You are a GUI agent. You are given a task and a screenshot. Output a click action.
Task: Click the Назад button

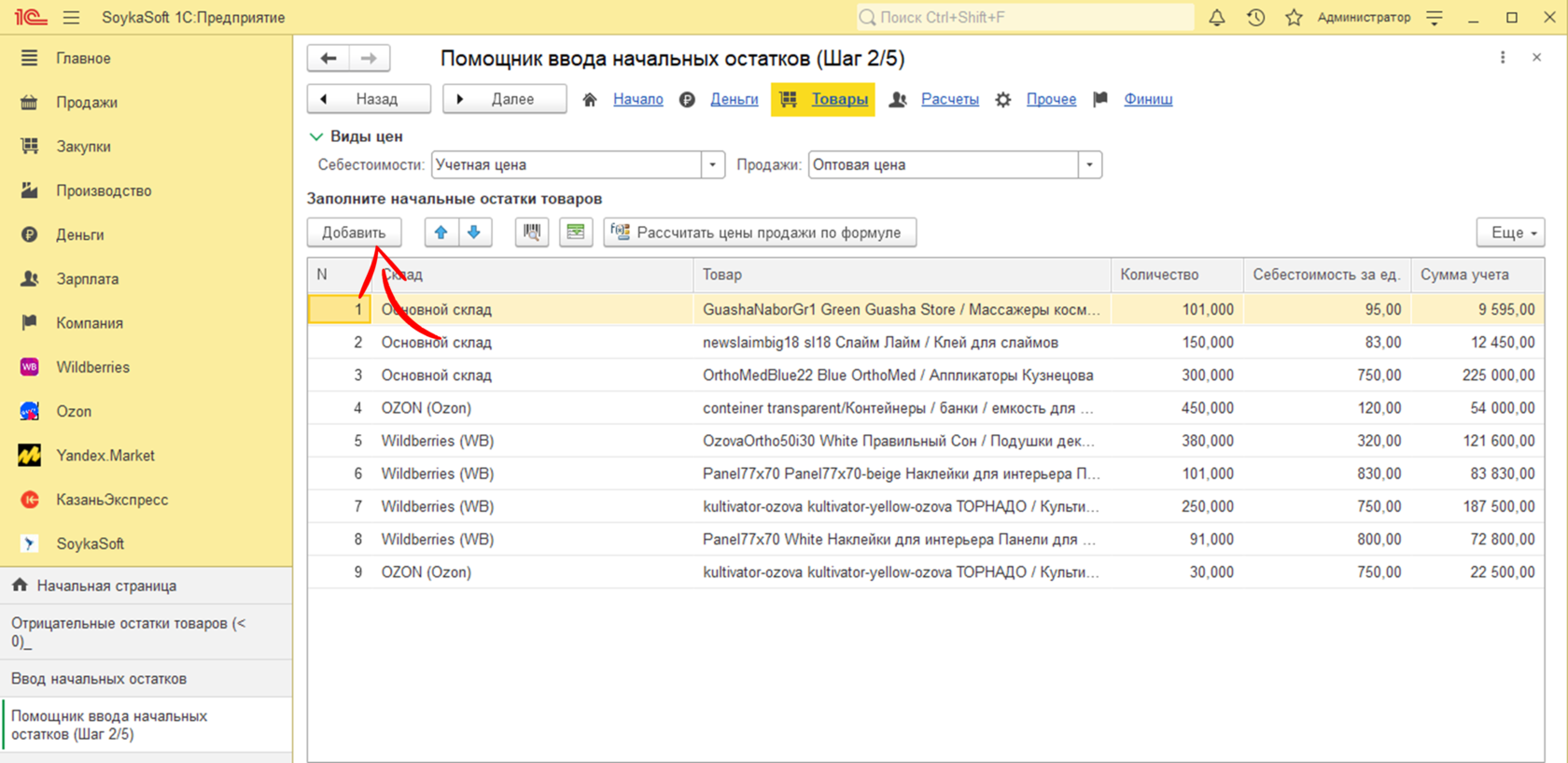pyautogui.click(x=369, y=99)
